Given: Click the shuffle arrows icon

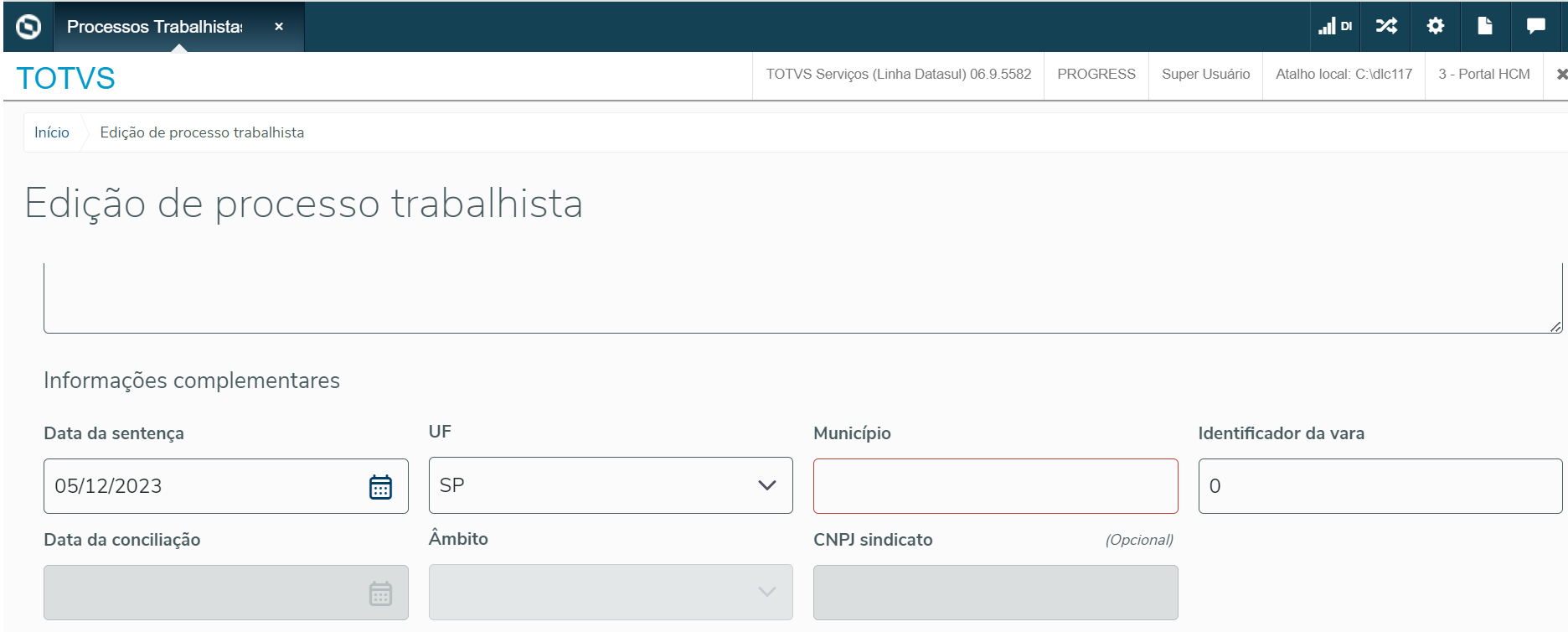Looking at the screenshot, I should [x=1386, y=26].
